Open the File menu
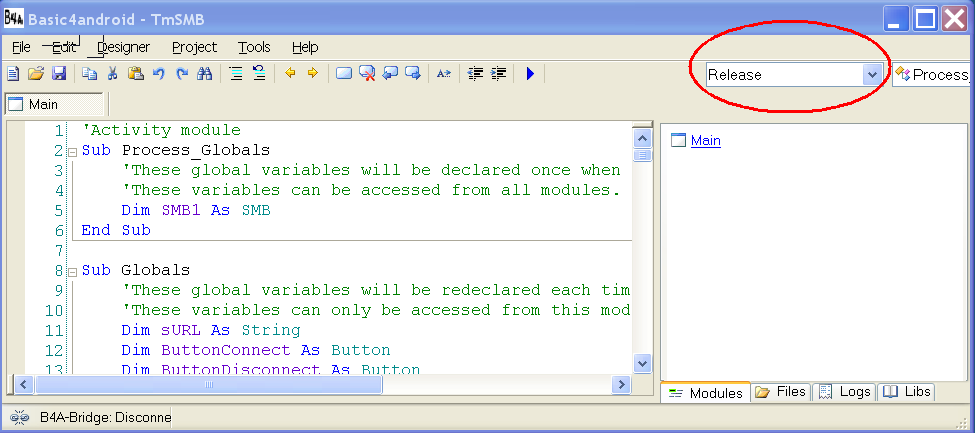The width and height of the screenshot is (975, 433). point(21,47)
